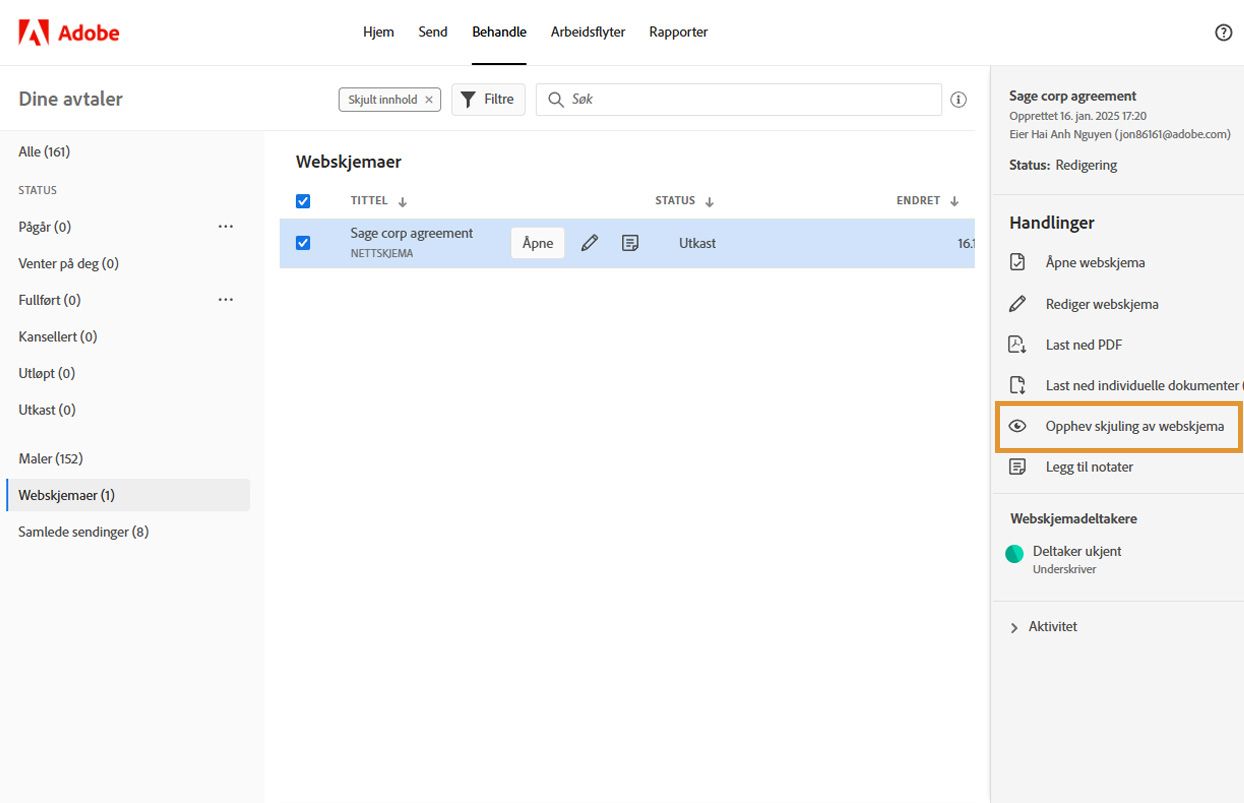1244x803 pixels.
Task: Click the Utkast status cell
Action: point(697,243)
